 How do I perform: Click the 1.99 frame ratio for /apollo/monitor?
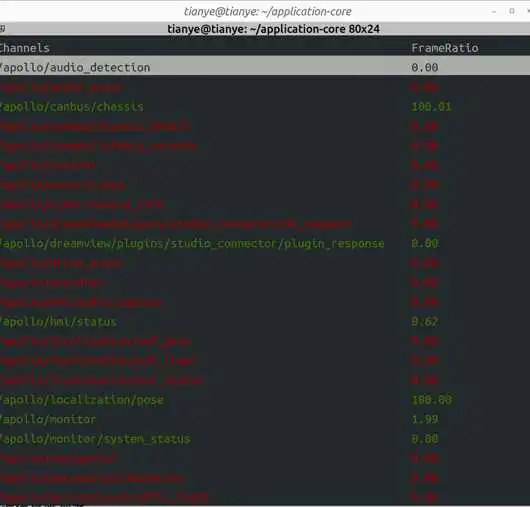pos(425,419)
